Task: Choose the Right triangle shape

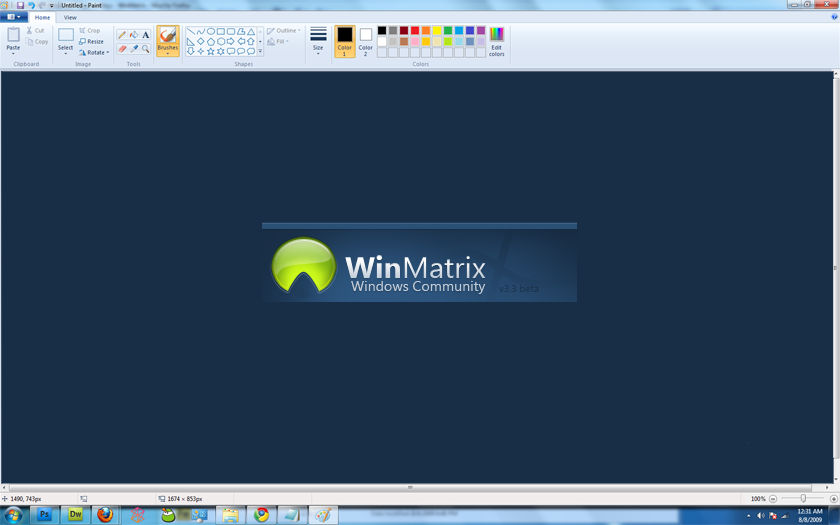Action: coord(191,42)
